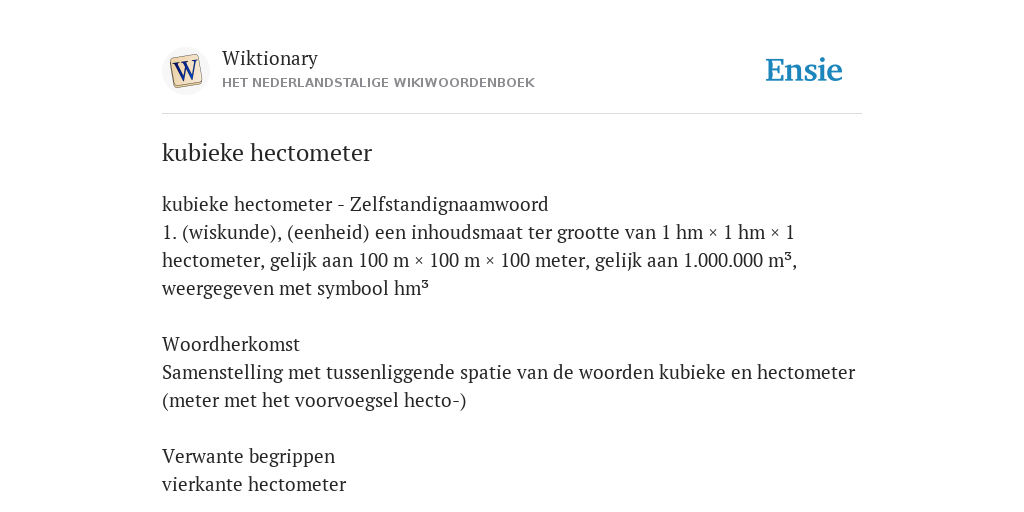The height and width of the screenshot is (512, 1024).
Task: Click the 'kubieke hectometer' heading
Action: point(267,153)
